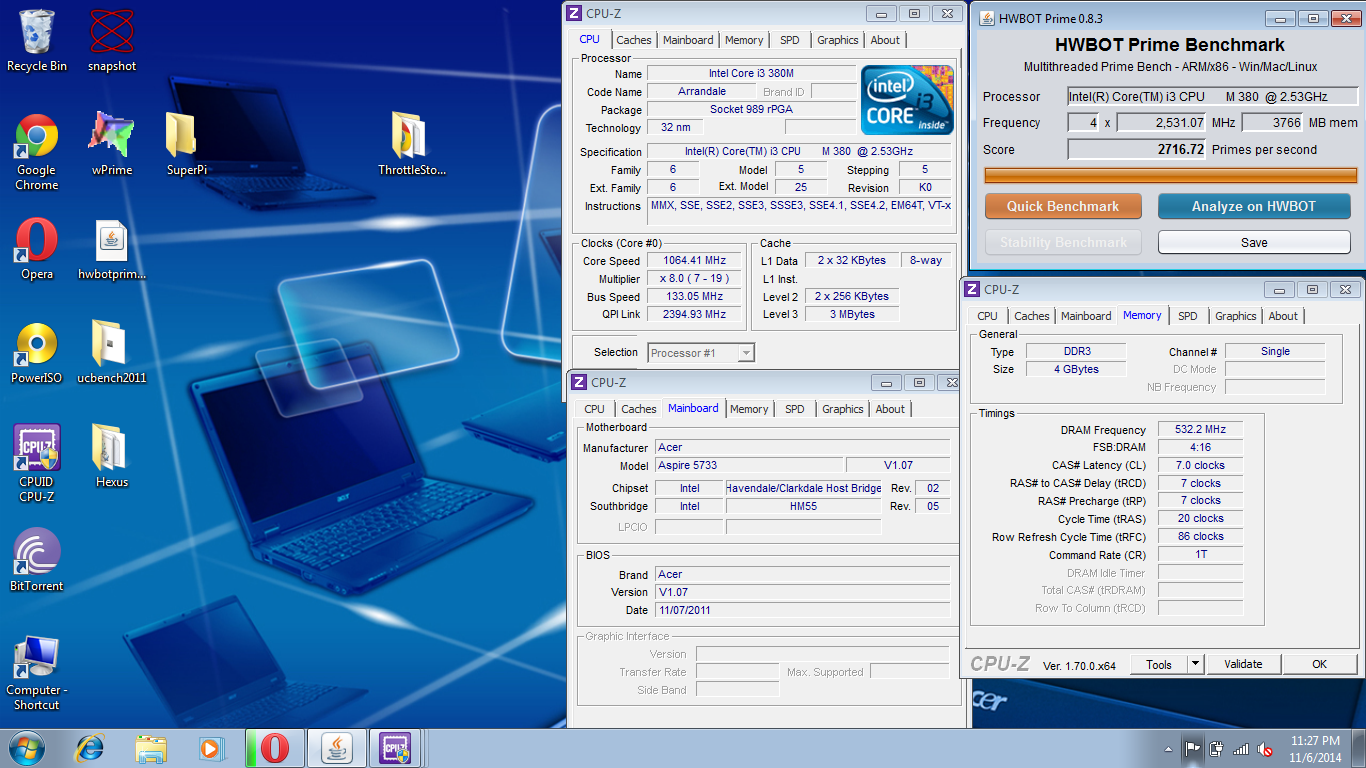
Task: Open About tab in memory CPU-Z window
Action: pos(1283,316)
